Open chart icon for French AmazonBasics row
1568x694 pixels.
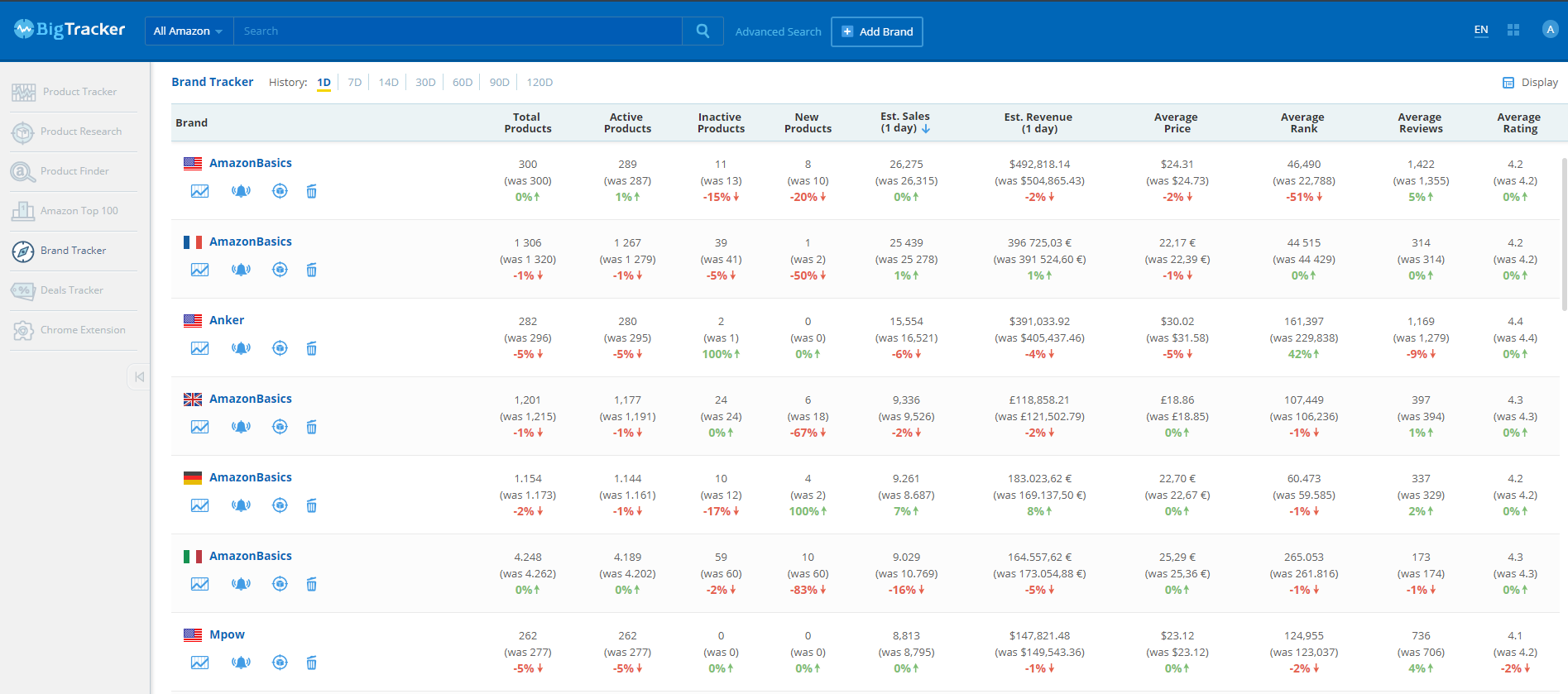199,270
